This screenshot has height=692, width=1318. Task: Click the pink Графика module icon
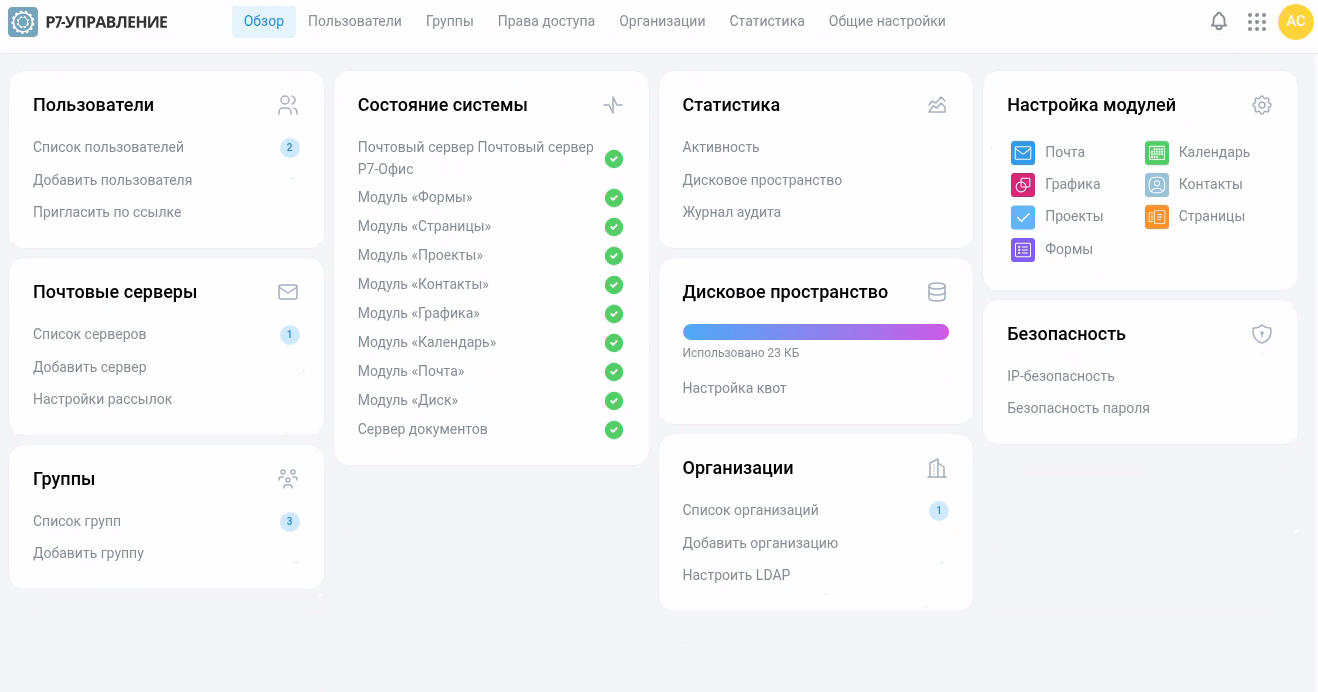(1023, 184)
